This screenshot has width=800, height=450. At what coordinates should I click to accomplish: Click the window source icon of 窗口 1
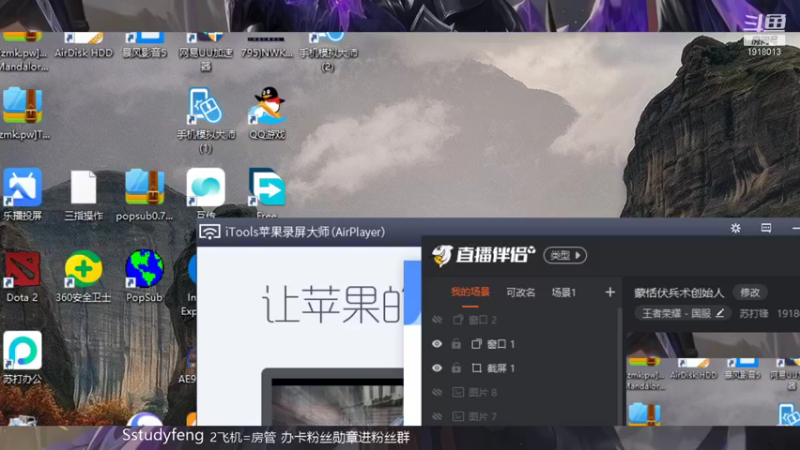476,344
